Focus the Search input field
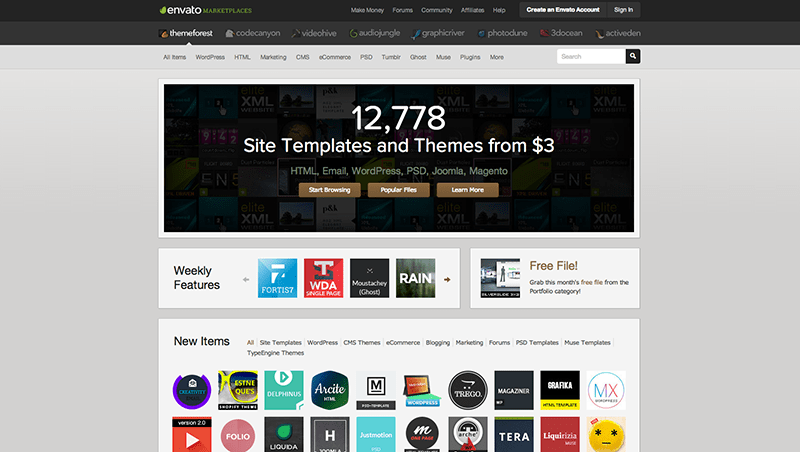The height and width of the screenshot is (452, 800). (591, 57)
